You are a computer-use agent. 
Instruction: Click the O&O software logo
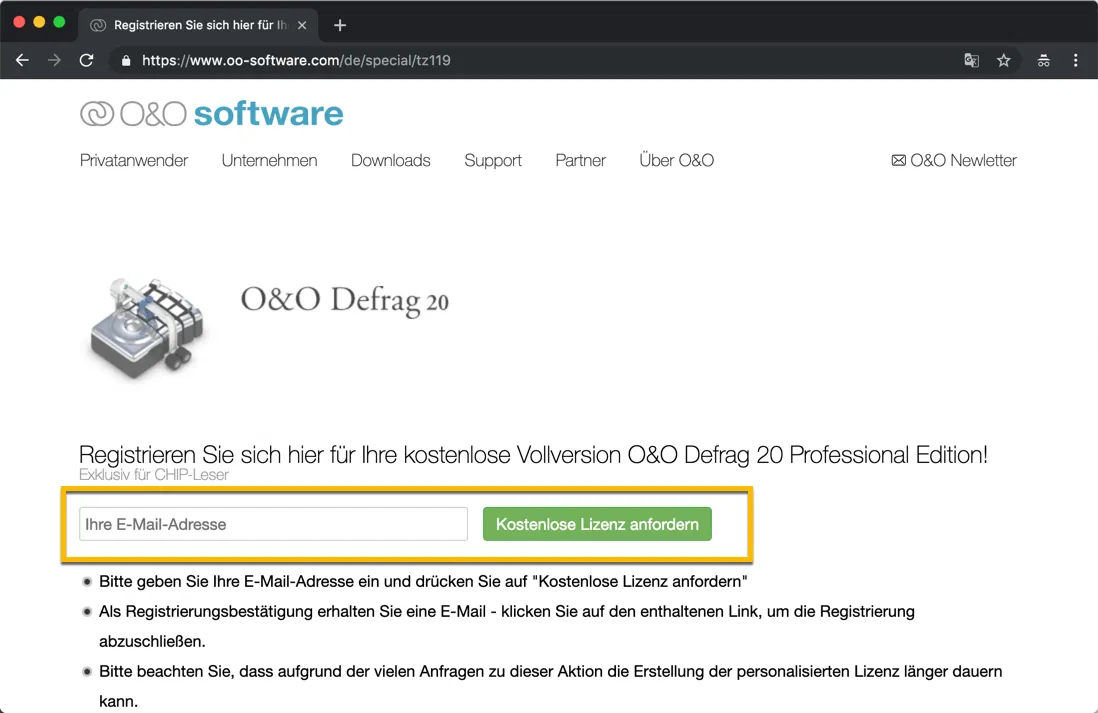click(x=211, y=114)
